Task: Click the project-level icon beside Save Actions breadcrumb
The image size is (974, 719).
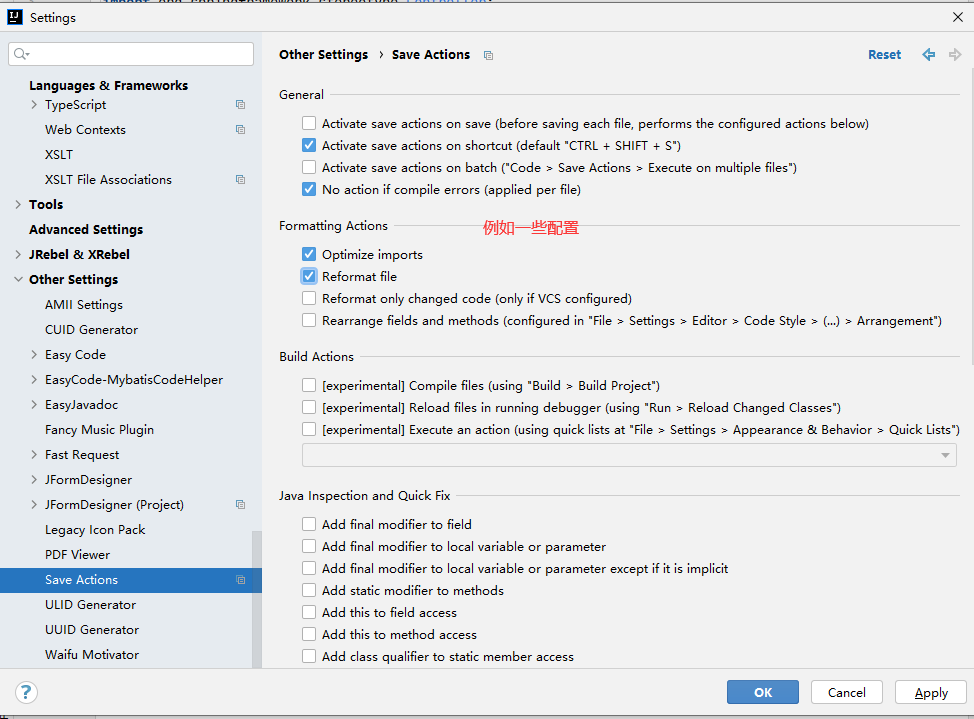Action: click(488, 55)
